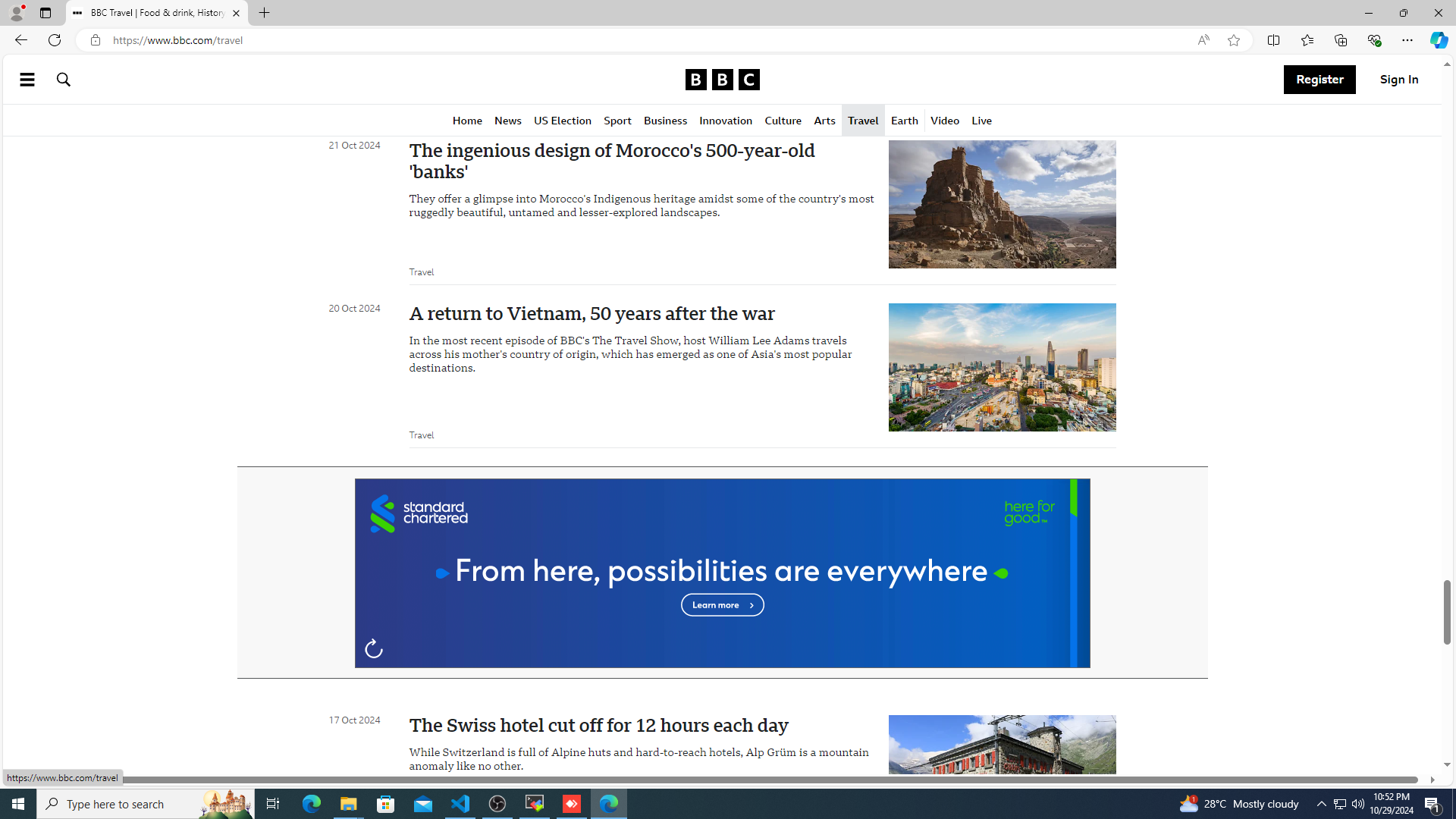1456x819 pixels.
Task: View site information lock icon
Action: pyautogui.click(x=95, y=40)
